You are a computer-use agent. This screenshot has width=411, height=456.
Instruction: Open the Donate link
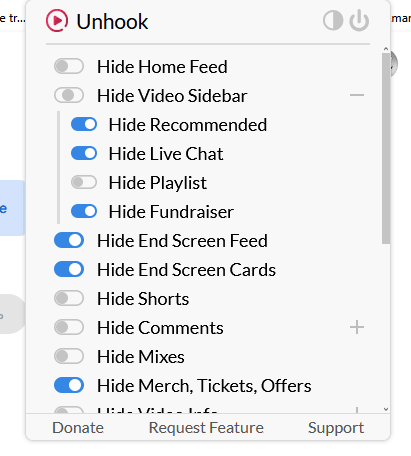click(78, 428)
